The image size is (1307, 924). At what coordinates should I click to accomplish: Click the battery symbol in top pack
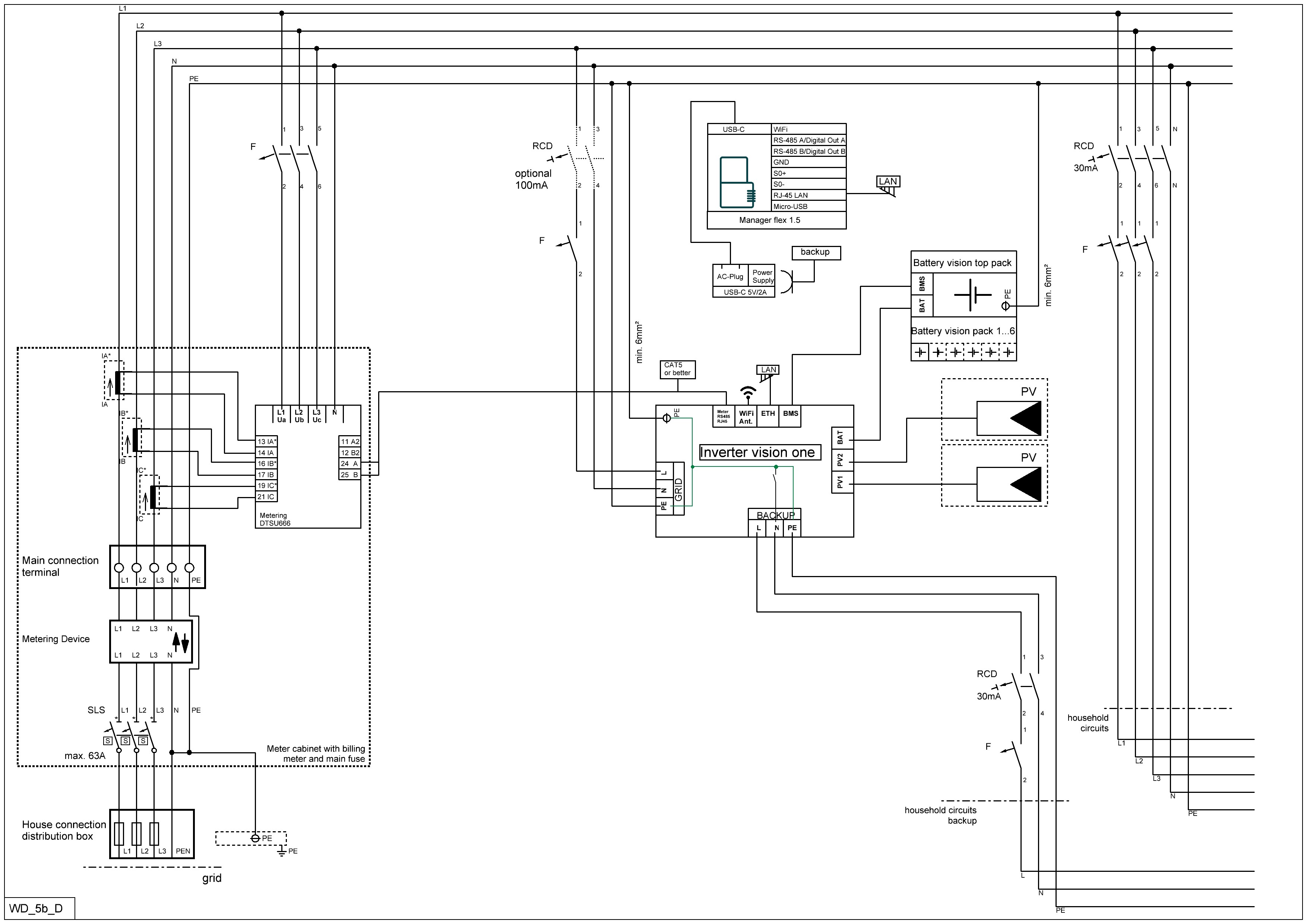pyautogui.click(x=972, y=295)
